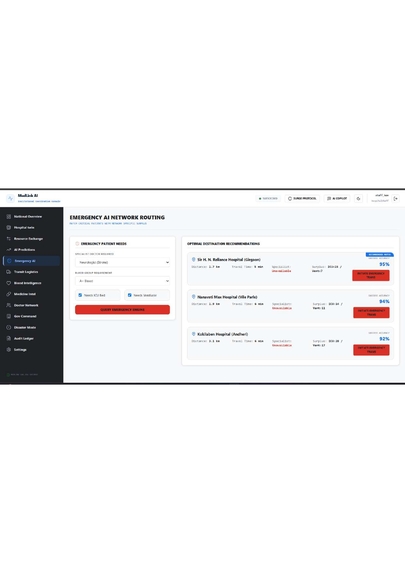
Task: Initiate emergency transfer to Nanavati Max Hospital
Action: [371, 312]
